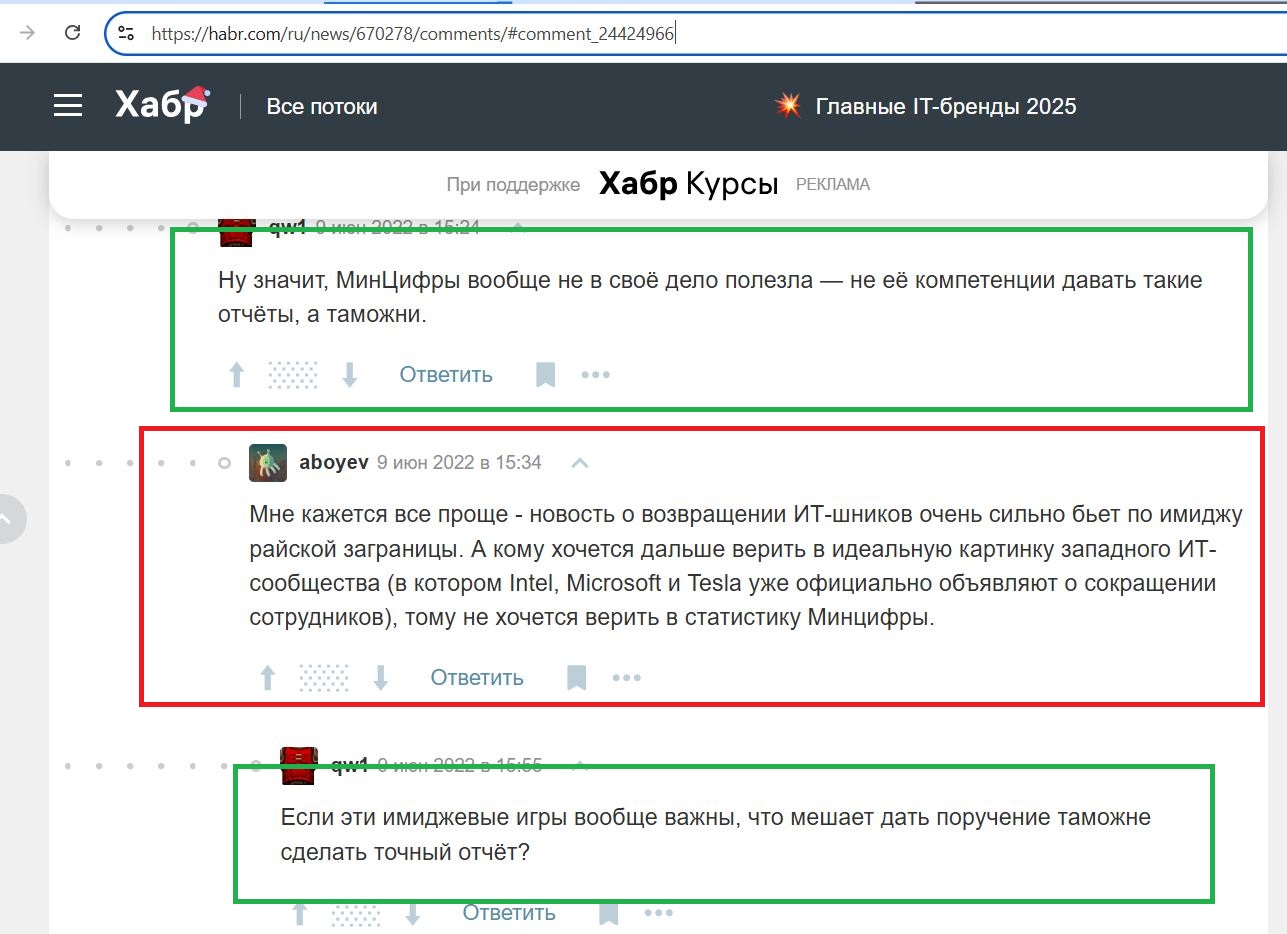
Task: Reload the page in the browser
Action: 70,32
